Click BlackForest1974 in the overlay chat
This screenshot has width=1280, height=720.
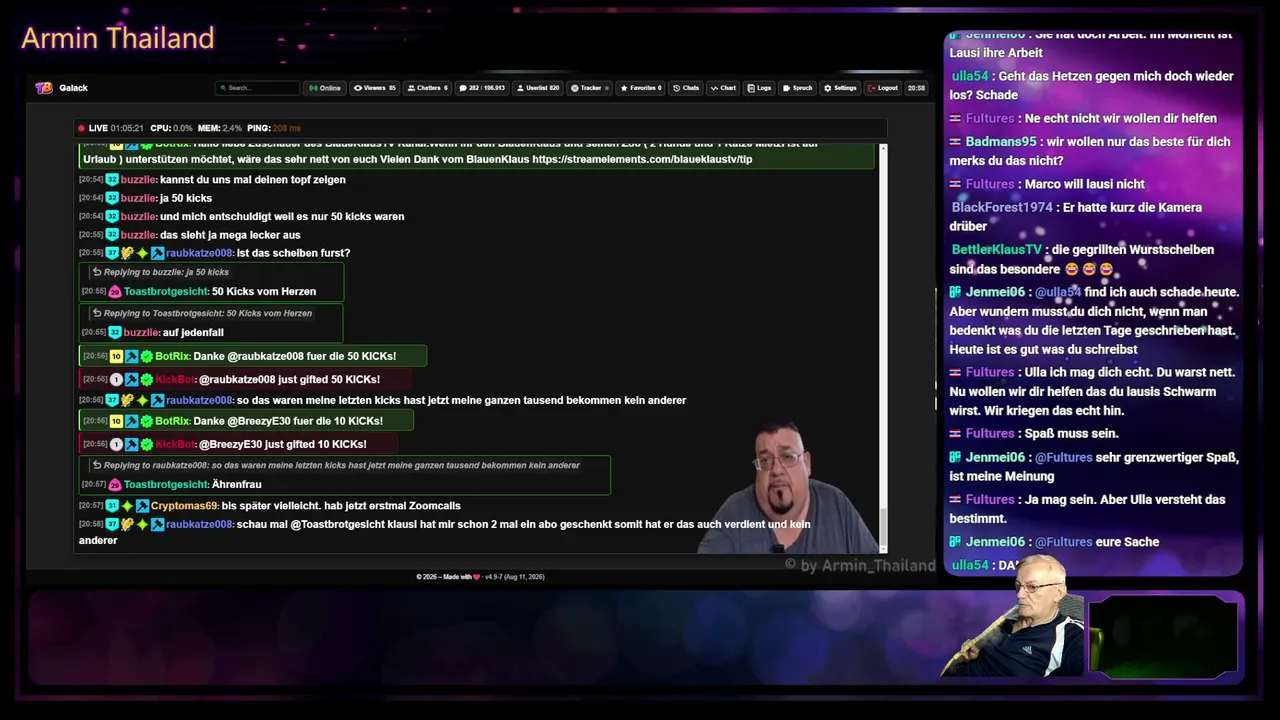(x=1002, y=207)
